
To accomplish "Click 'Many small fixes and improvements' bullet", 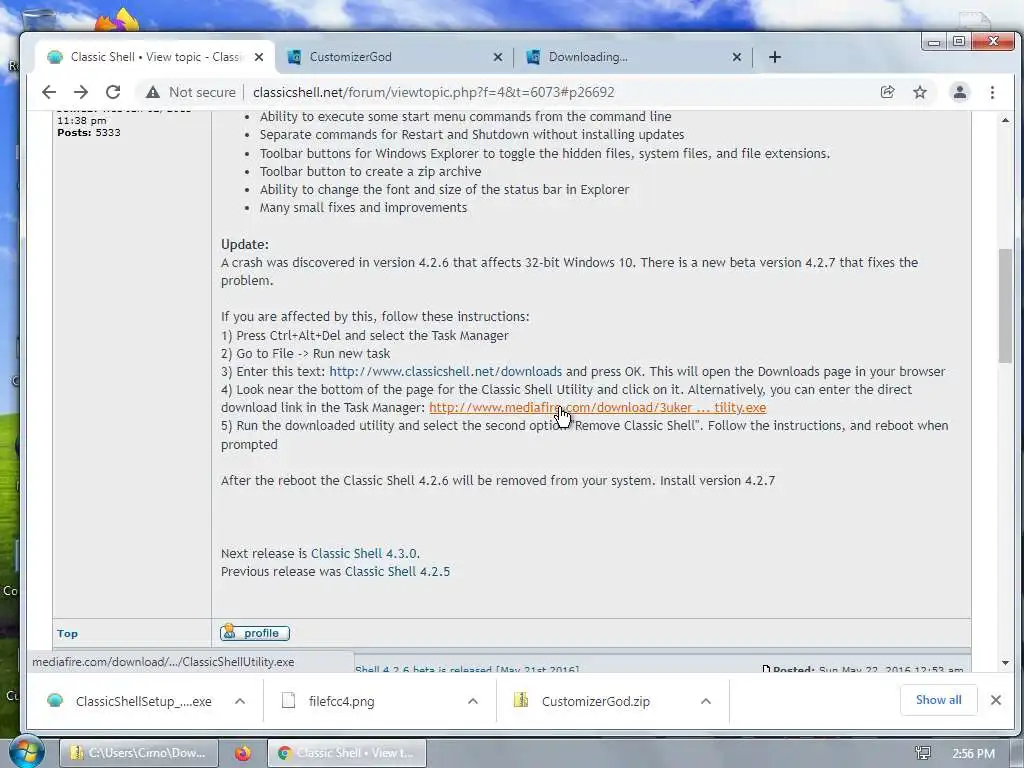I will click(363, 208).
